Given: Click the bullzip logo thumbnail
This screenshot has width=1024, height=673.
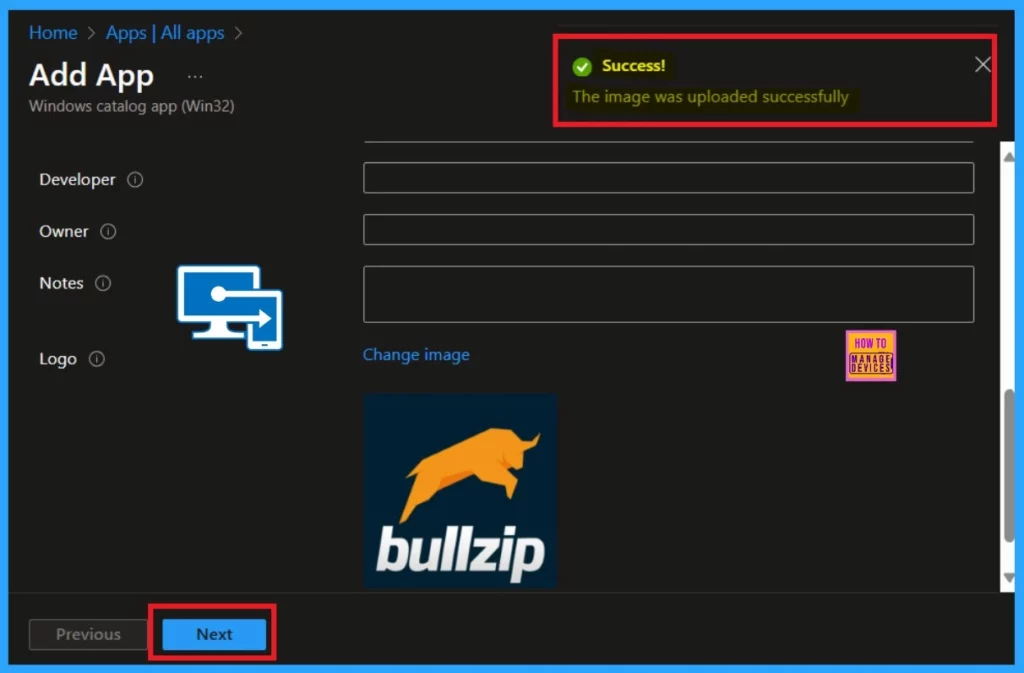Looking at the screenshot, I should click(x=460, y=491).
